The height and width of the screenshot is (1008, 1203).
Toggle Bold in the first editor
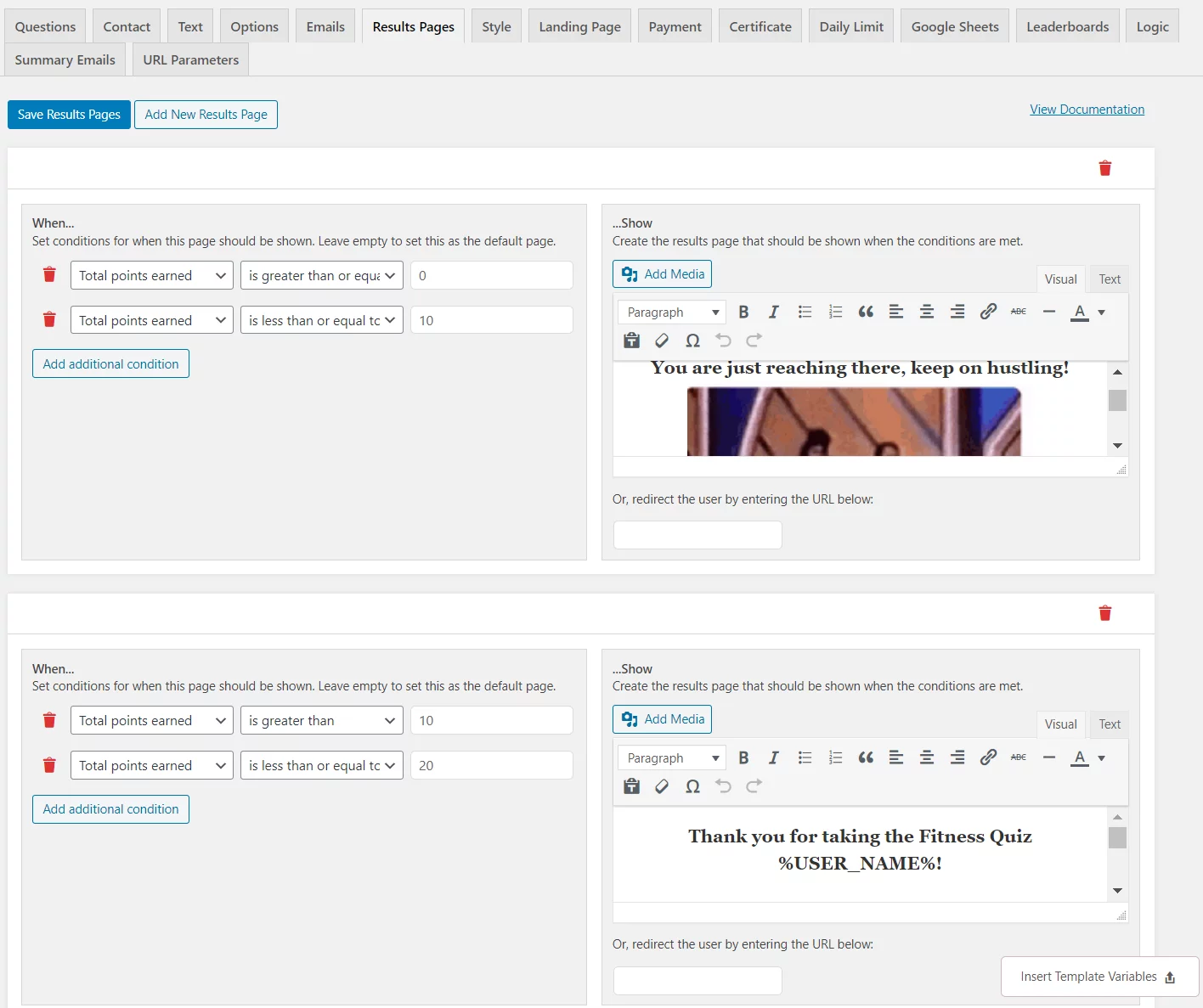coord(743,312)
